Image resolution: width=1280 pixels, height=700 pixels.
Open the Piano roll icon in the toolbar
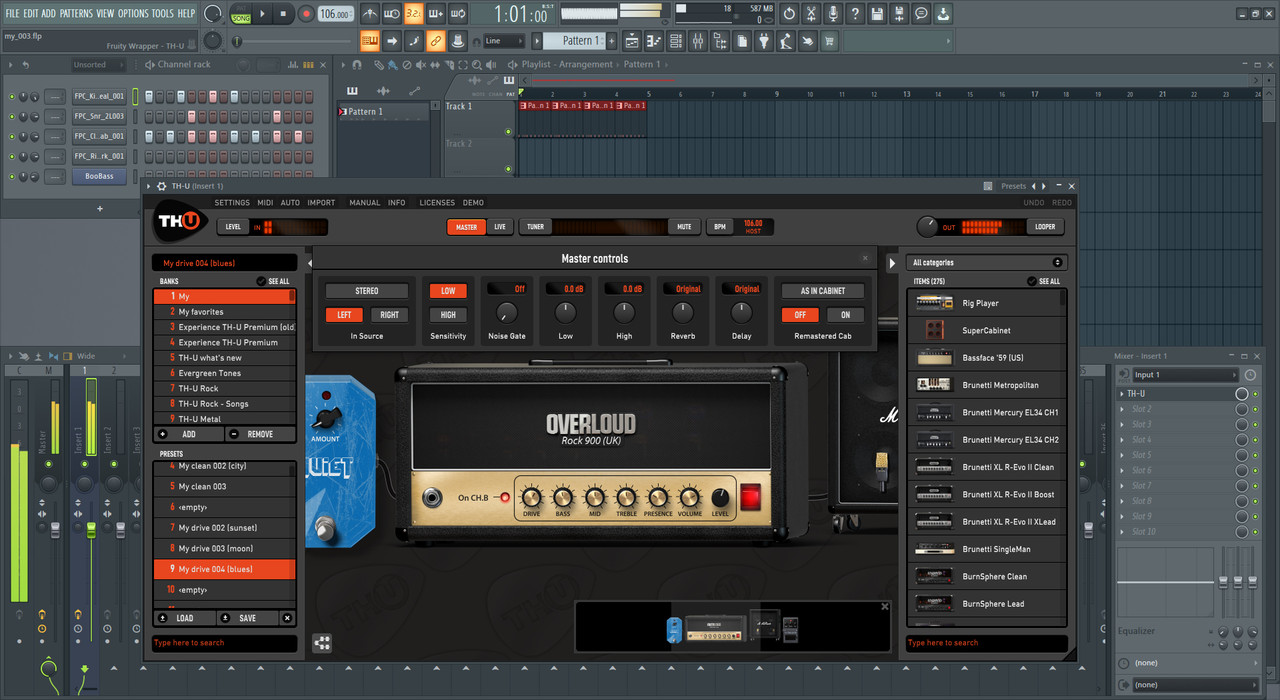tap(654, 41)
